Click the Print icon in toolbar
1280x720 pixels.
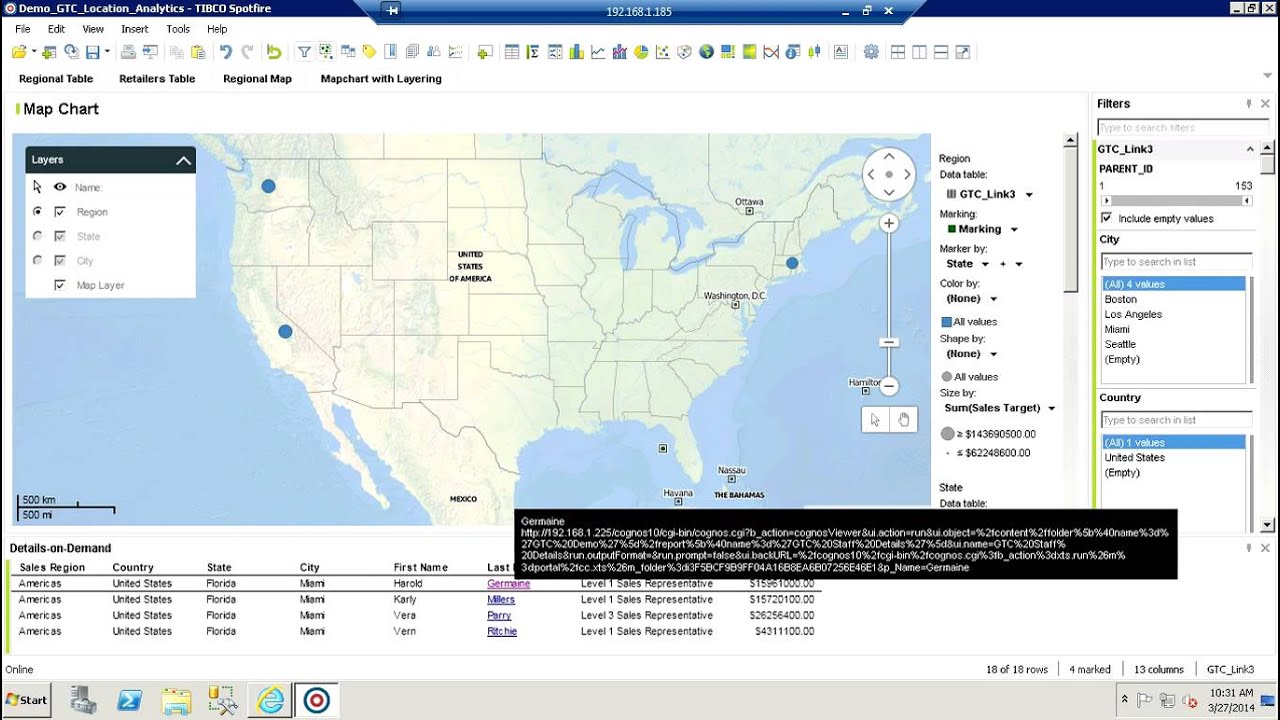coord(128,52)
